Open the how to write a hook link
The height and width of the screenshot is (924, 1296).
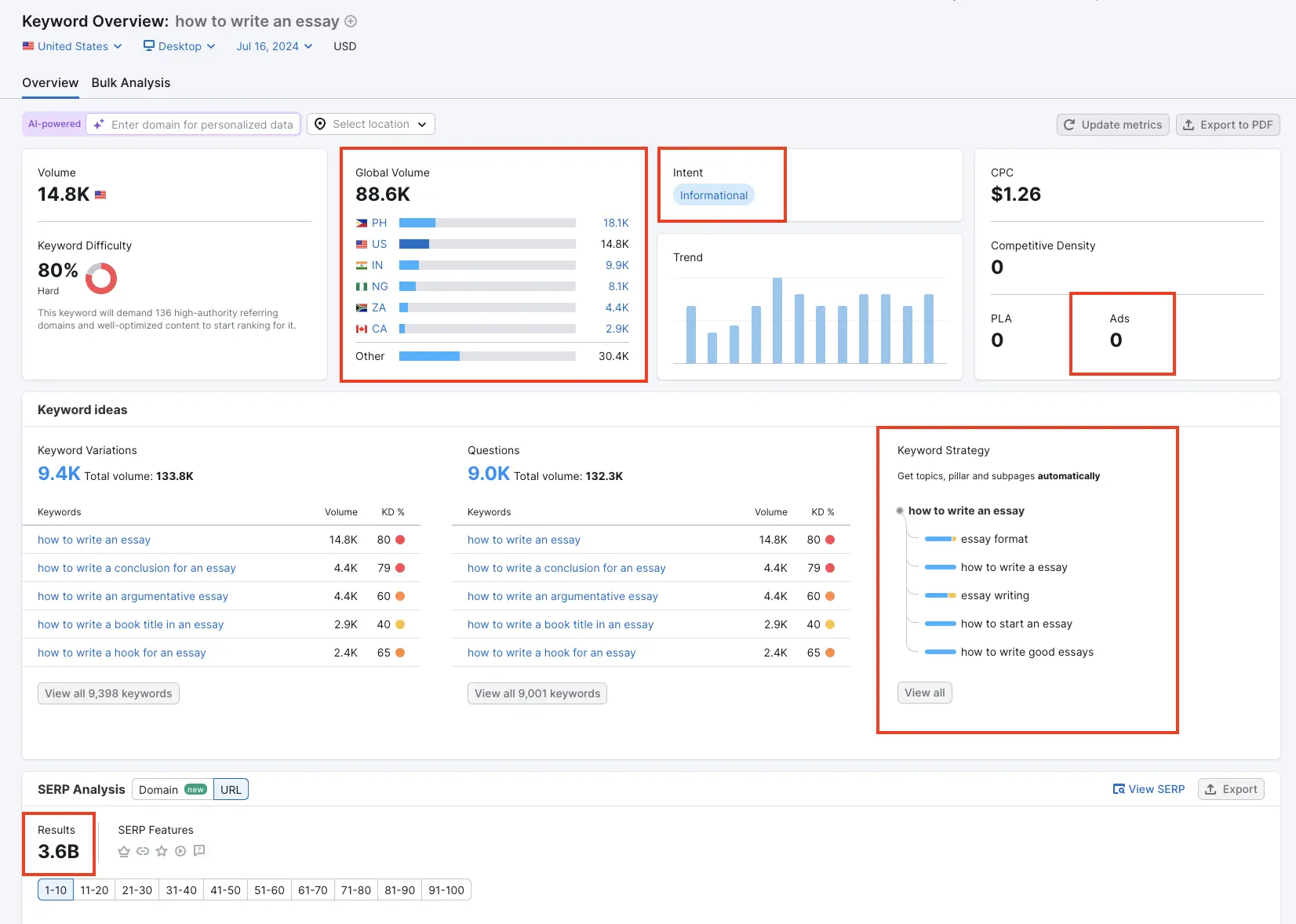(x=122, y=652)
